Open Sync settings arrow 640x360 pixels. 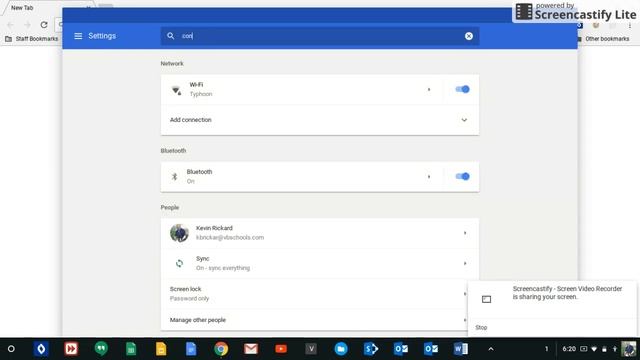coord(465,263)
